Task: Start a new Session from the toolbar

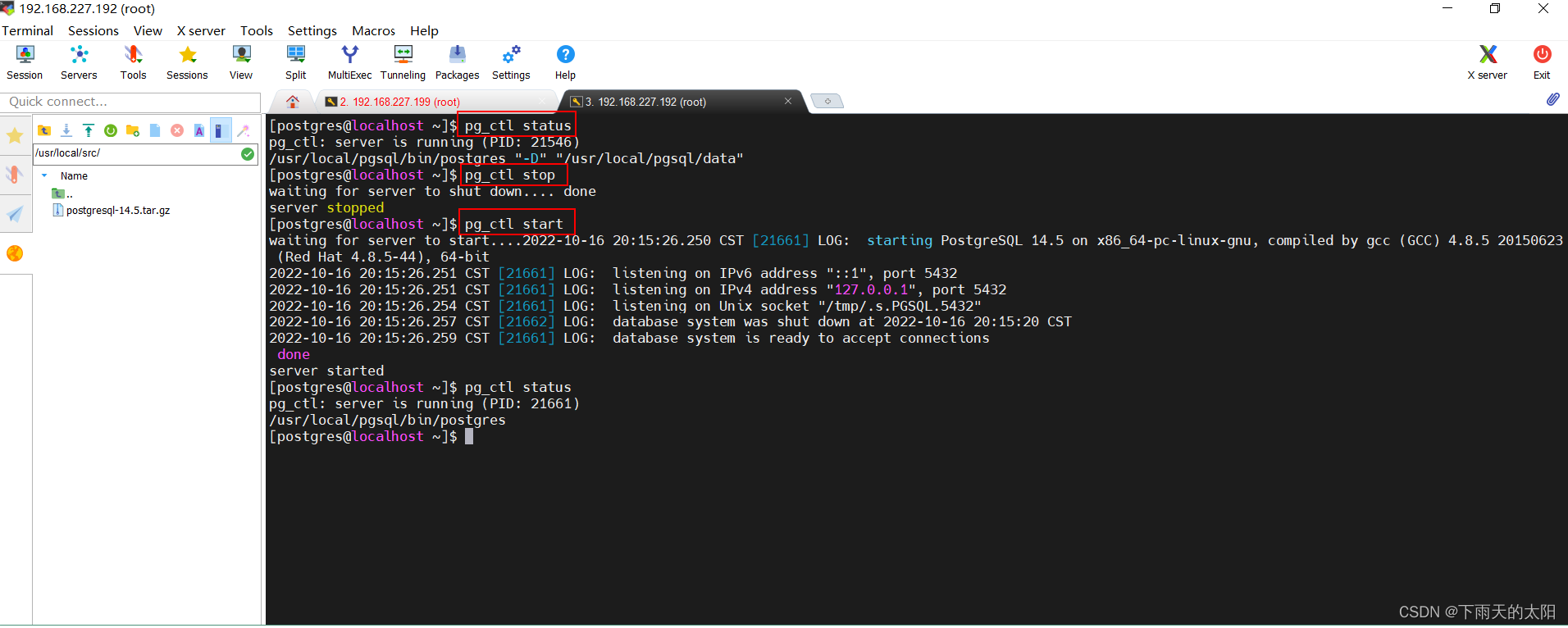Action: click(x=25, y=63)
